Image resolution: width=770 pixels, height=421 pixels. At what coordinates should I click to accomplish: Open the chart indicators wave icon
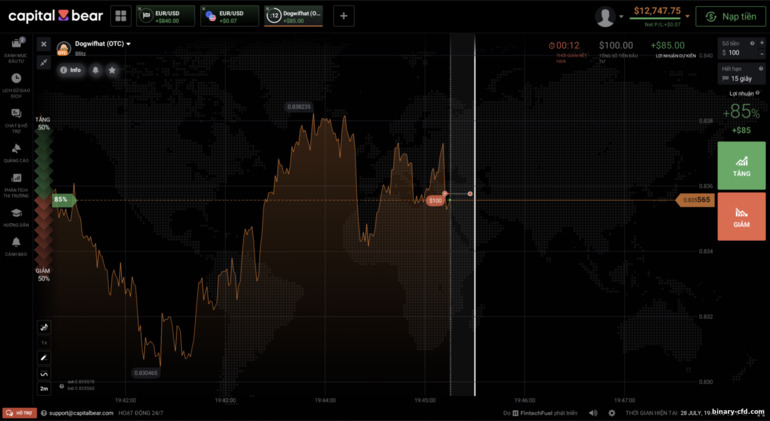coord(44,373)
